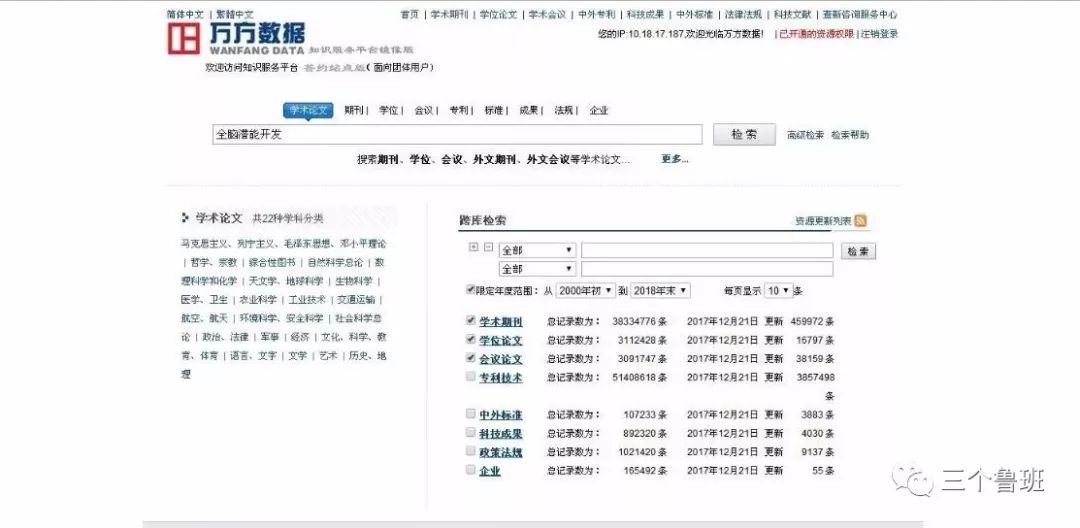
Task: Open the 2018年末 end year dropdown
Action: click(660, 291)
